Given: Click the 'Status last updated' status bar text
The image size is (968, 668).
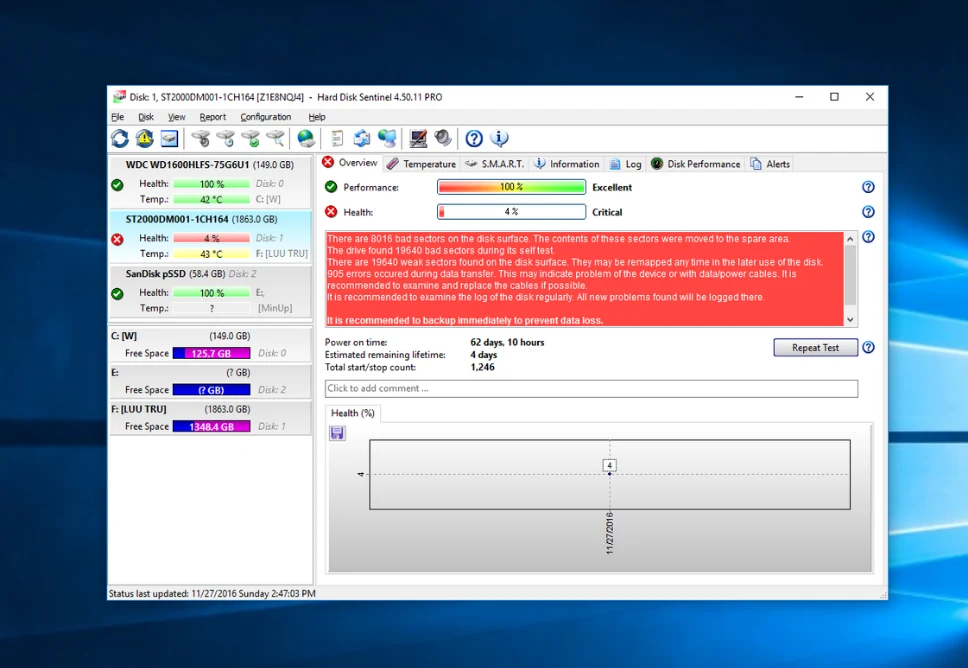Looking at the screenshot, I should (x=212, y=593).
